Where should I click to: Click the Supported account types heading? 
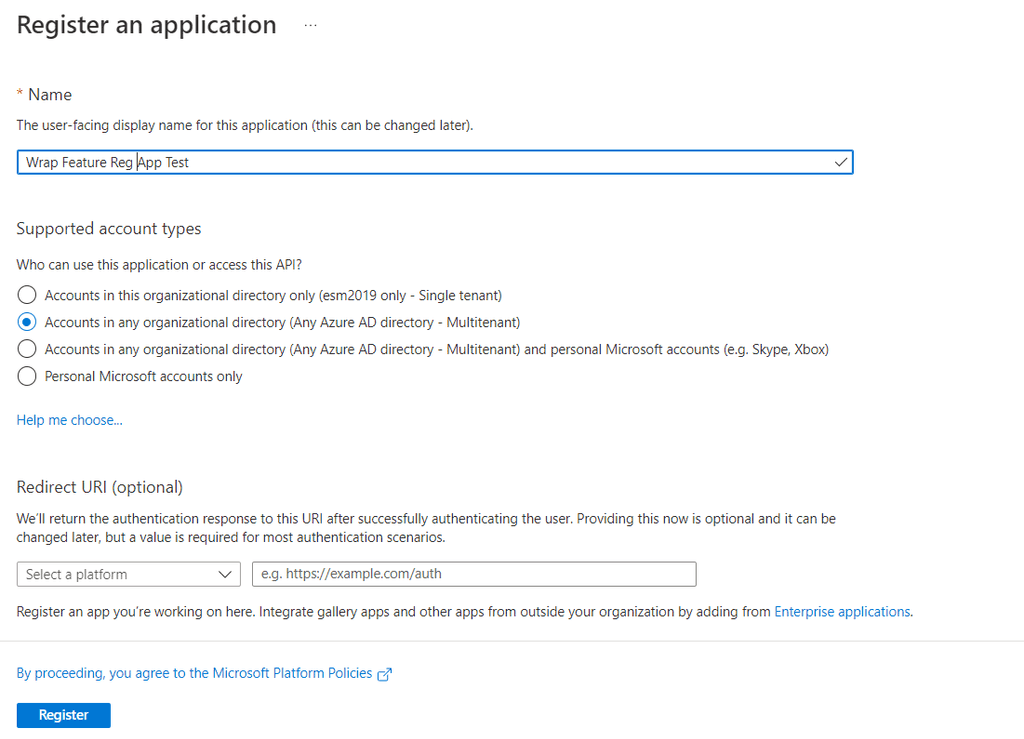108,228
